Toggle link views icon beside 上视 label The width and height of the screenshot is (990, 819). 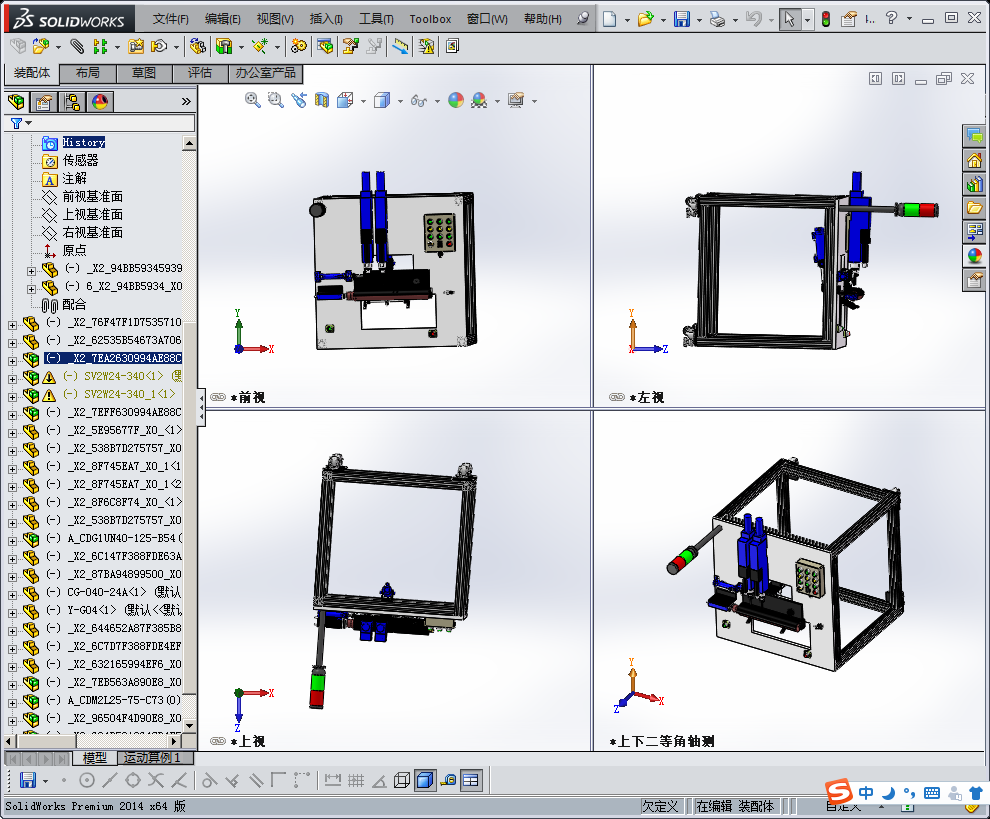pos(218,741)
